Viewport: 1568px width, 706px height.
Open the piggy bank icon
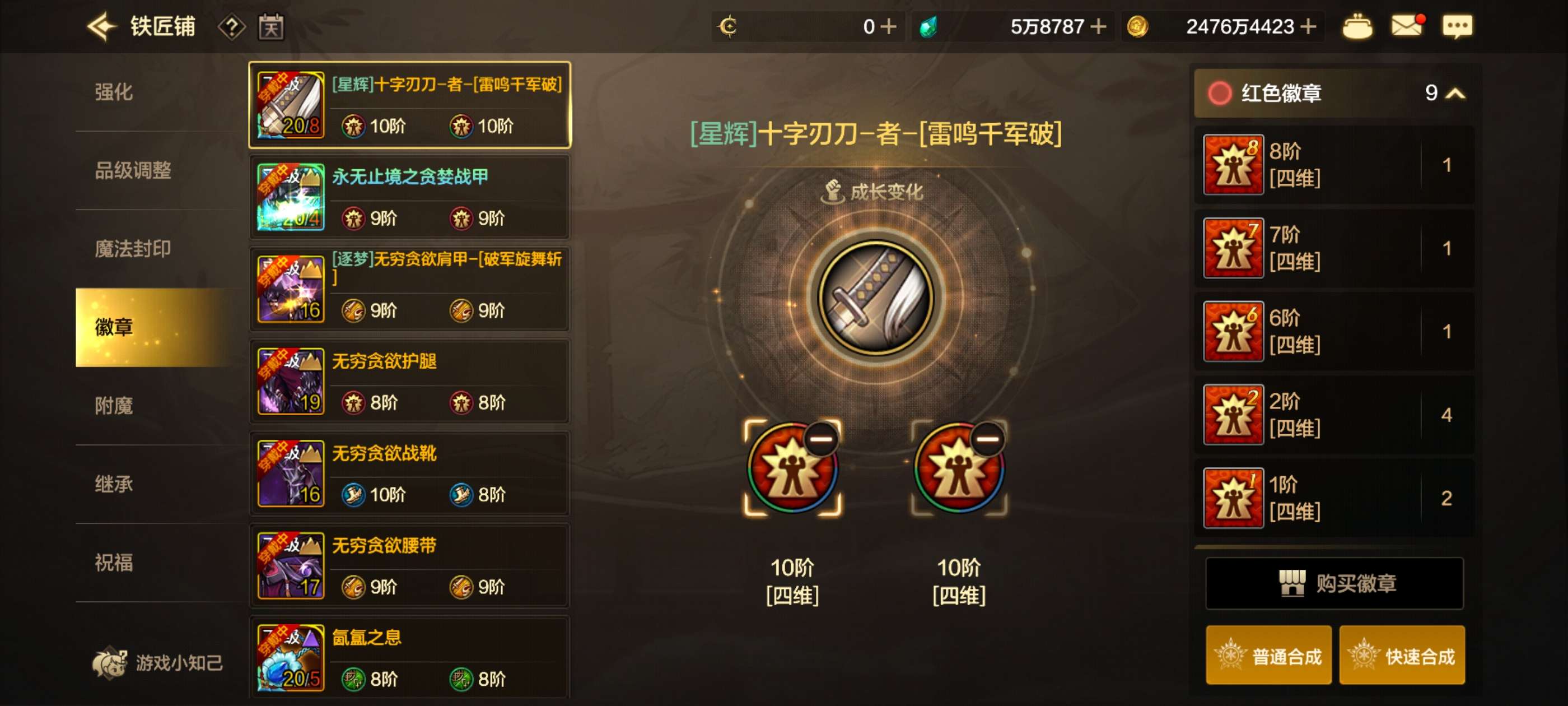pos(1357,27)
